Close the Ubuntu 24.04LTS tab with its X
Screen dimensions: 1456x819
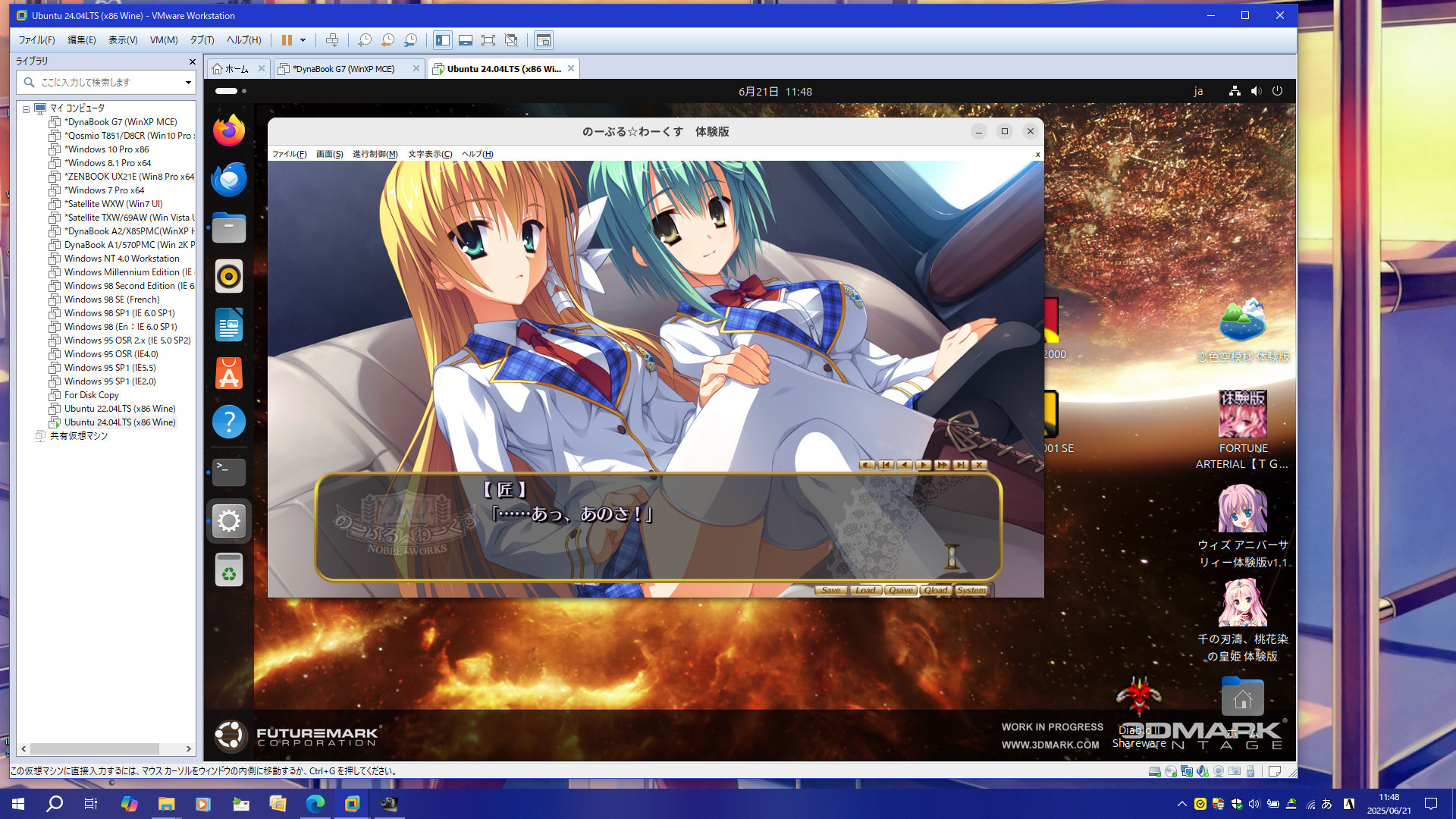pyautogui.click(x=571, y=68)
